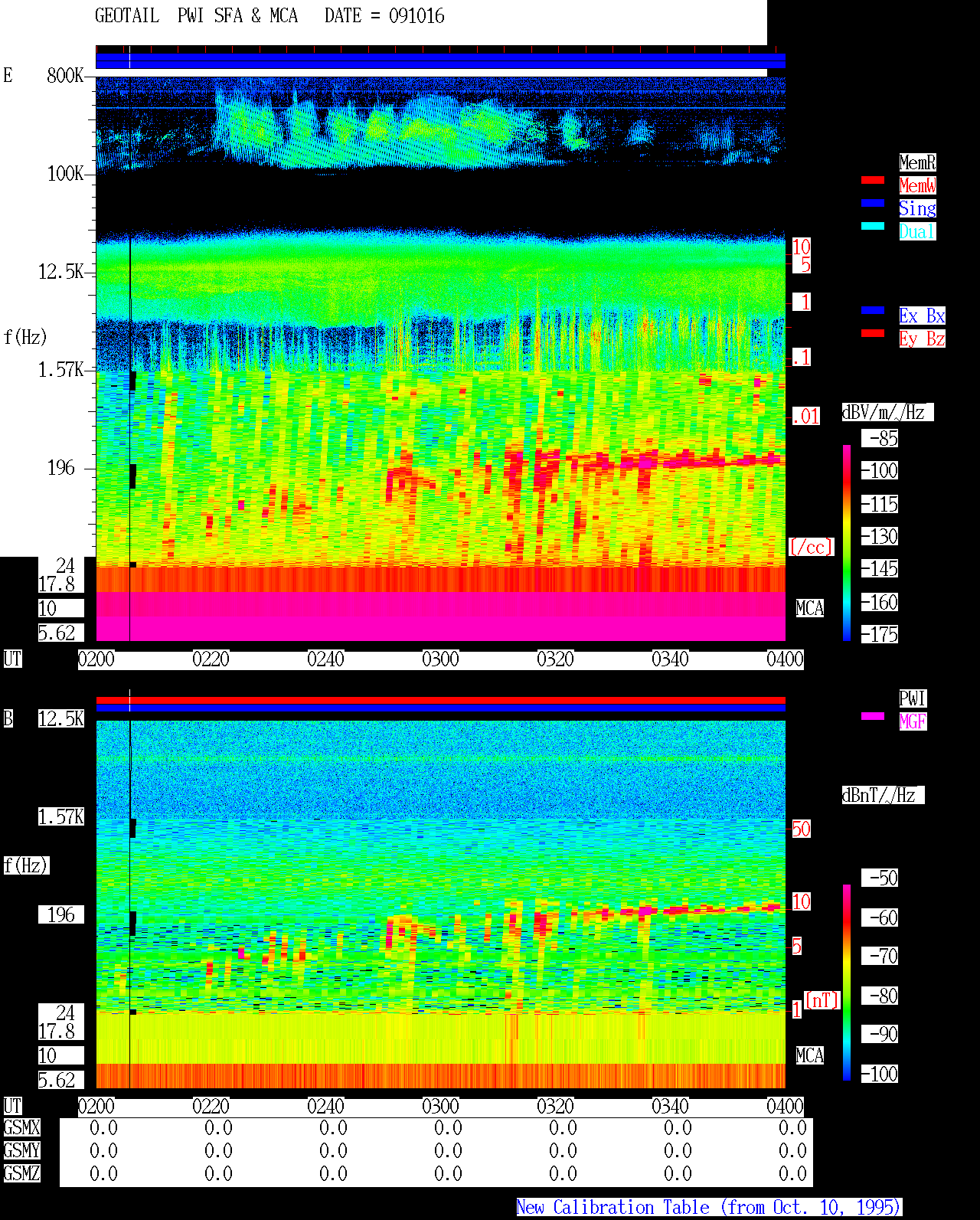
Task: Click the red .01 right-axis label on E panel
Action: pyautogui.click(x=806, y=417)
